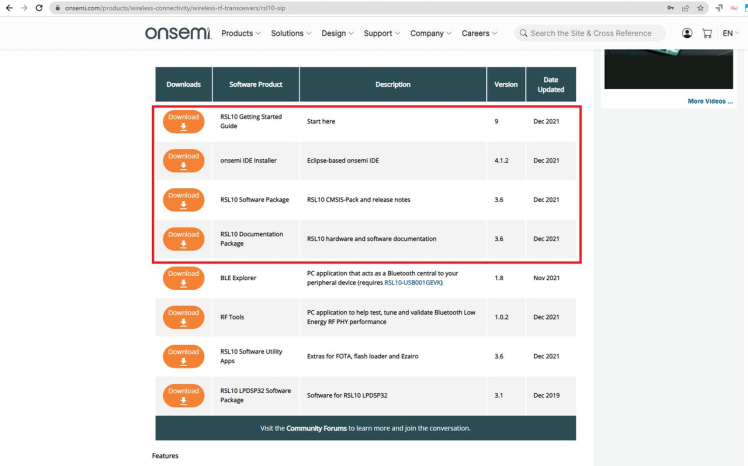The image size is (748, 466).
Task: Click the Nov 2021 date cell
Action: [x=546, y=278]
